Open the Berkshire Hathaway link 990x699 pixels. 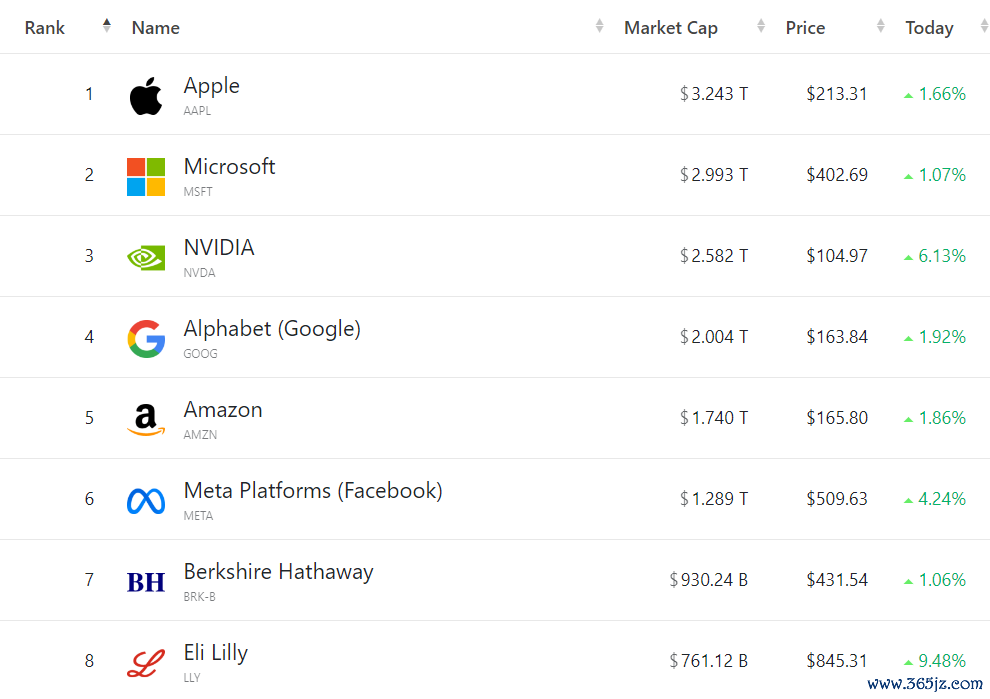pos(278,572)
